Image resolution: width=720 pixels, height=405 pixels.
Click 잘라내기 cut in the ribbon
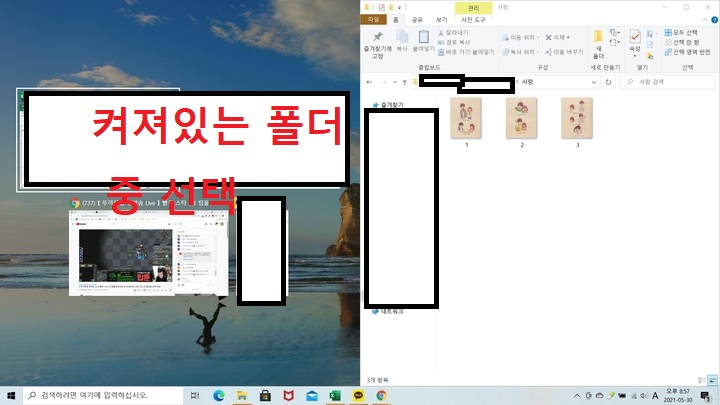(x=453, y=33)
